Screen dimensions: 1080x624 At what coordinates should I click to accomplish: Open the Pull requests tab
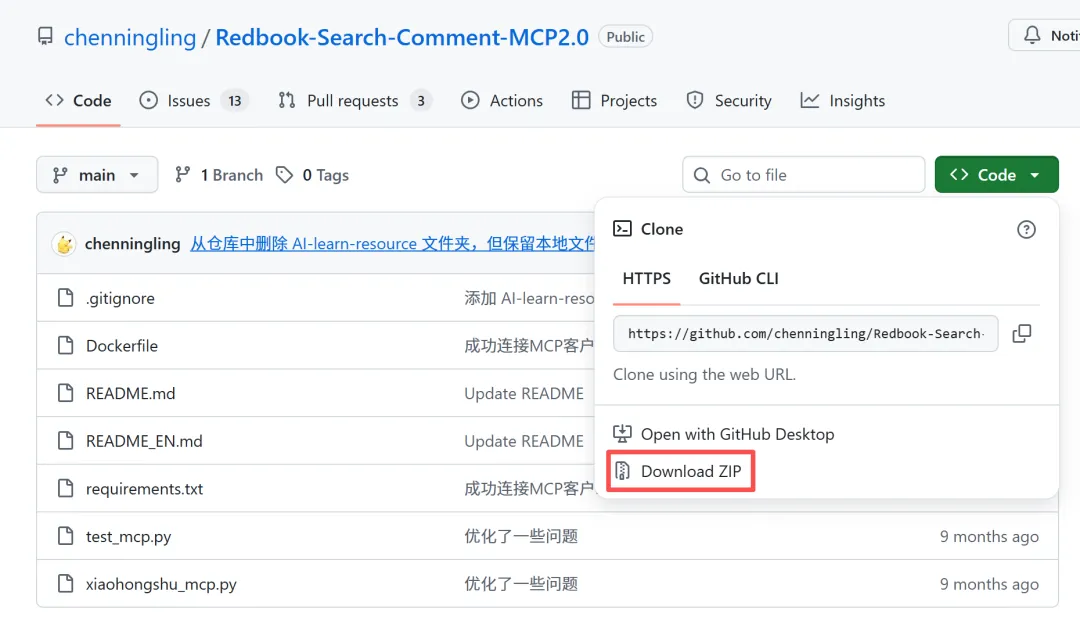tap(354, 101)
